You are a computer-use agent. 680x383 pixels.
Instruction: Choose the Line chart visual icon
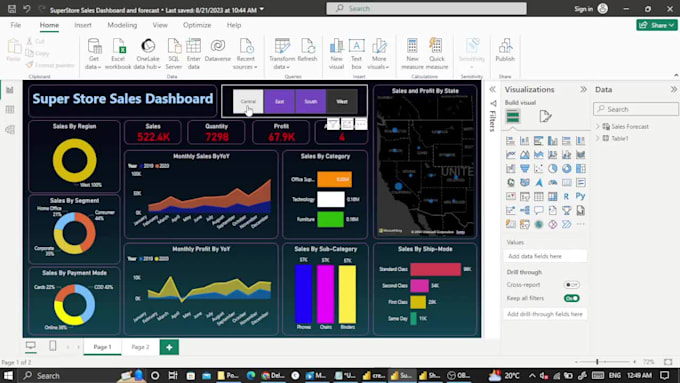(510, 154)
